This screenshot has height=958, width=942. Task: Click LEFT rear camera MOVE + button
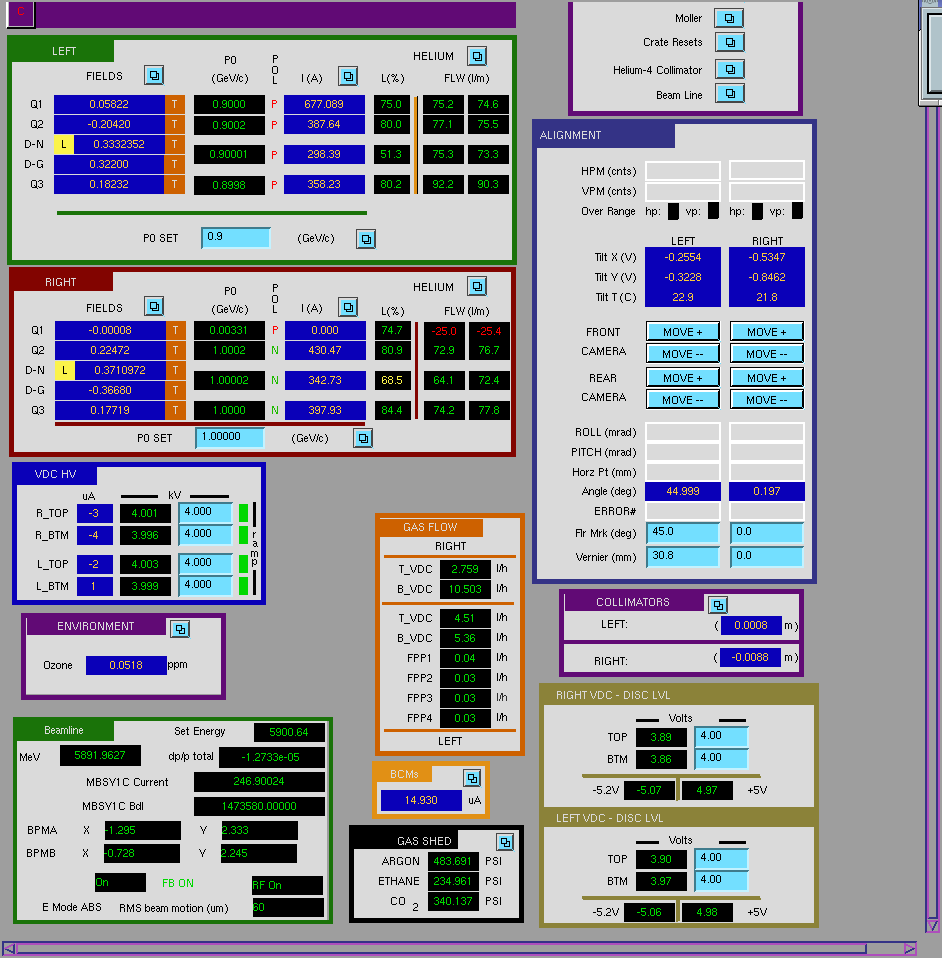(683, 378)
